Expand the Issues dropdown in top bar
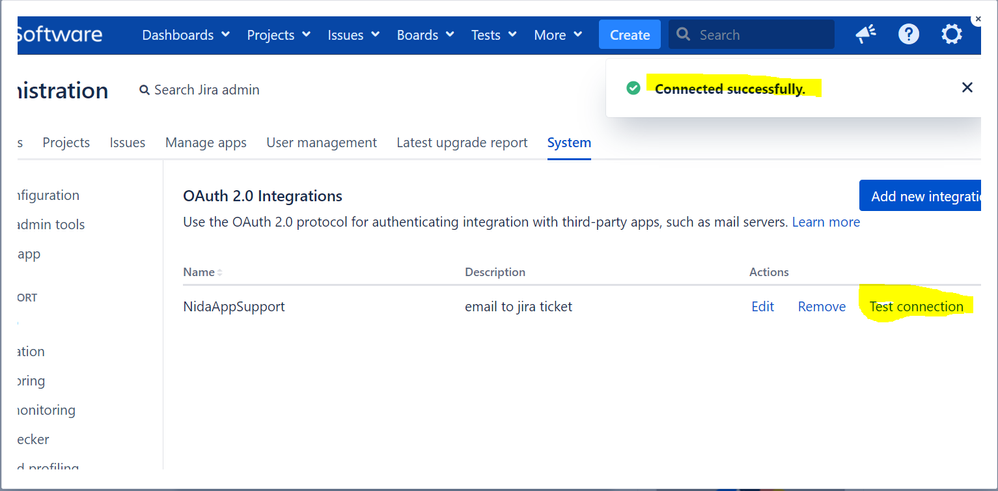This screenshot has height=491, width=998. [x=353, y=34]
